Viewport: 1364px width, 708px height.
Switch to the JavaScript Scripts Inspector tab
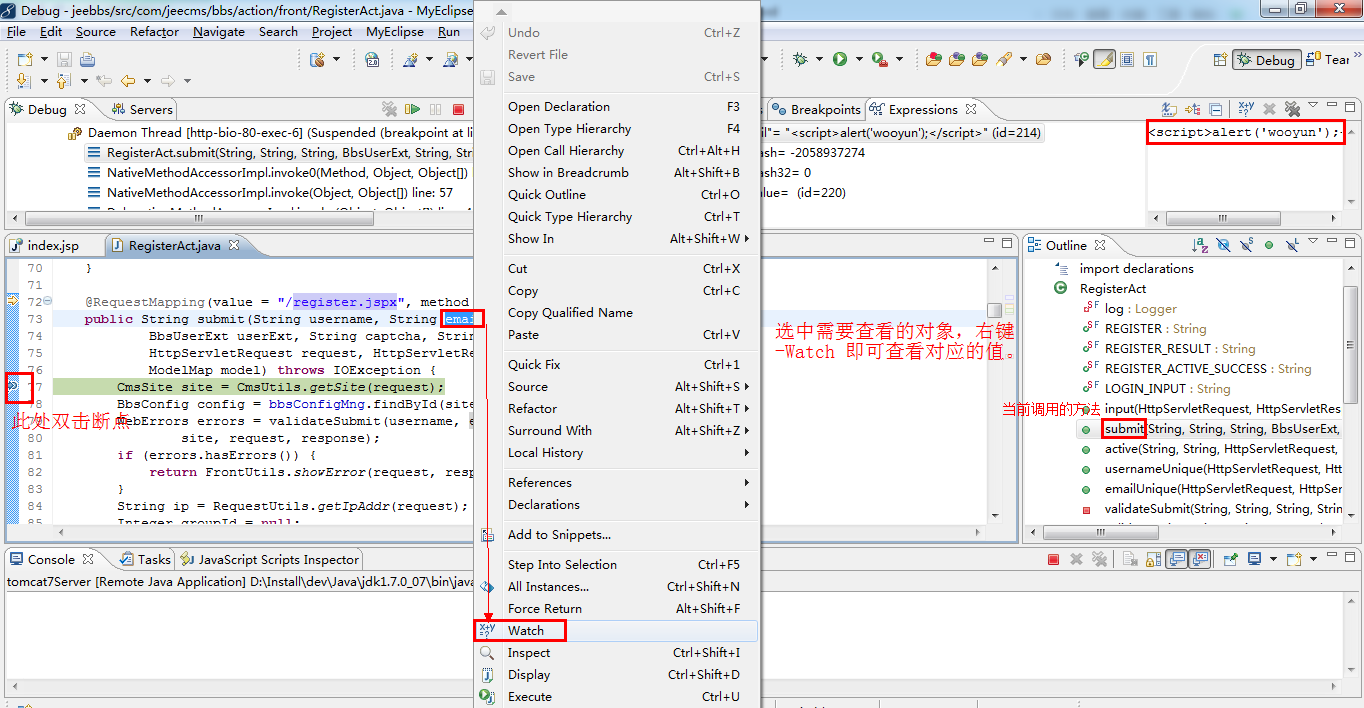[x=269, y=559]
